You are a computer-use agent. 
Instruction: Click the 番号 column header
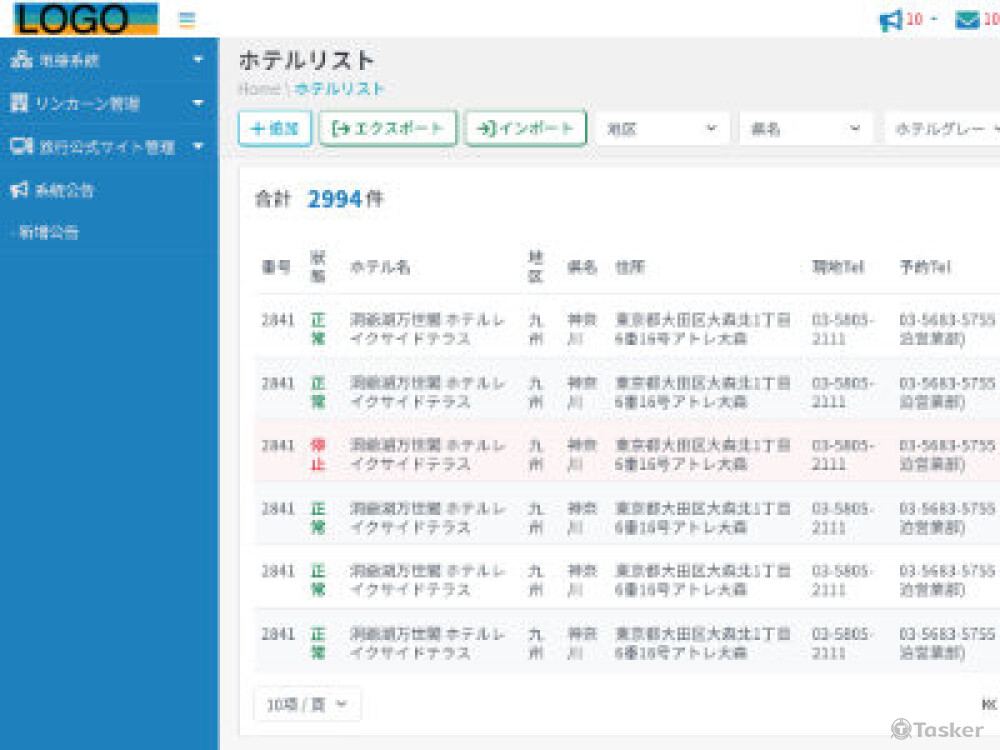point(276,267)
